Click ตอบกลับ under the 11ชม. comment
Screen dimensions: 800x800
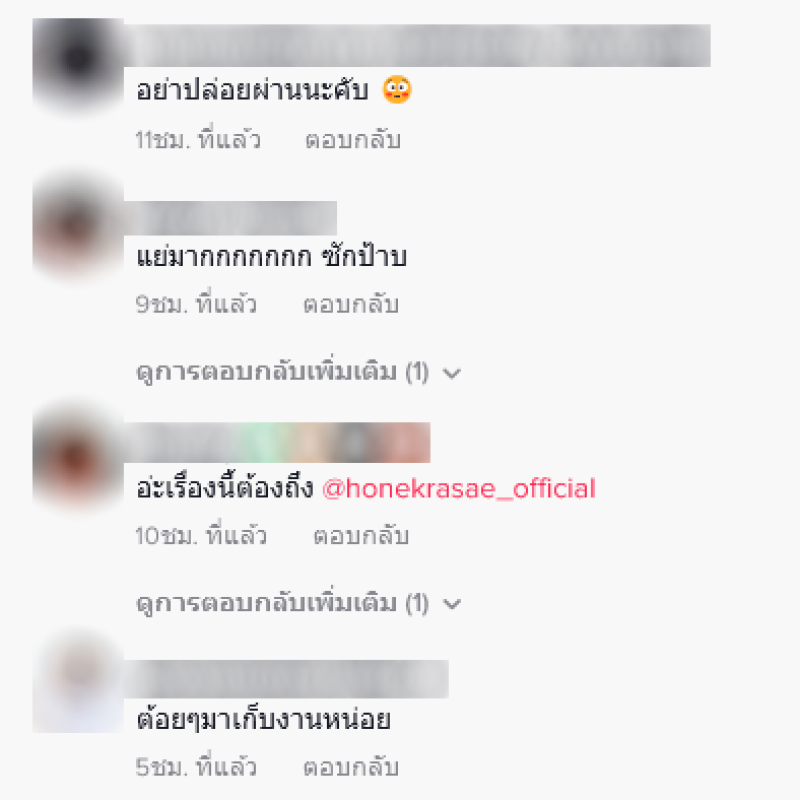(x=353, y=140)
